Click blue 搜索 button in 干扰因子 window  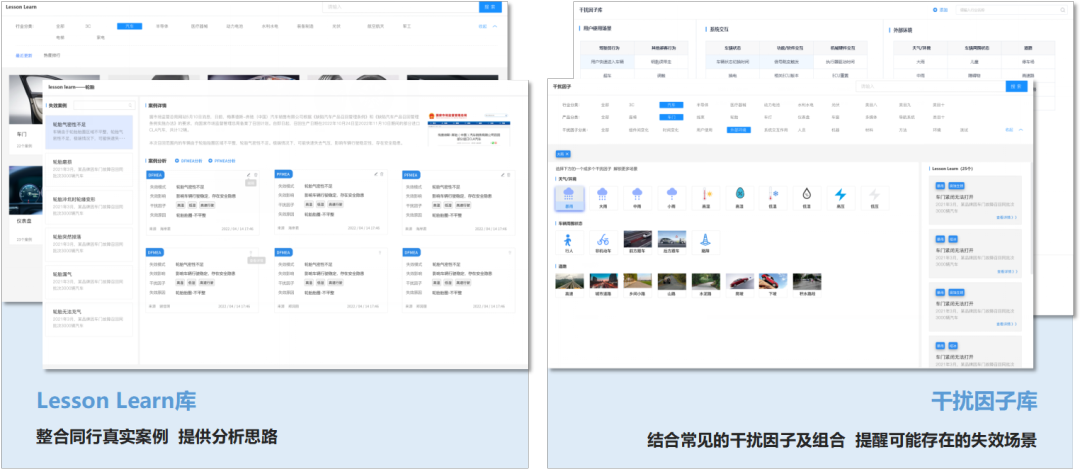[1017, 86]
